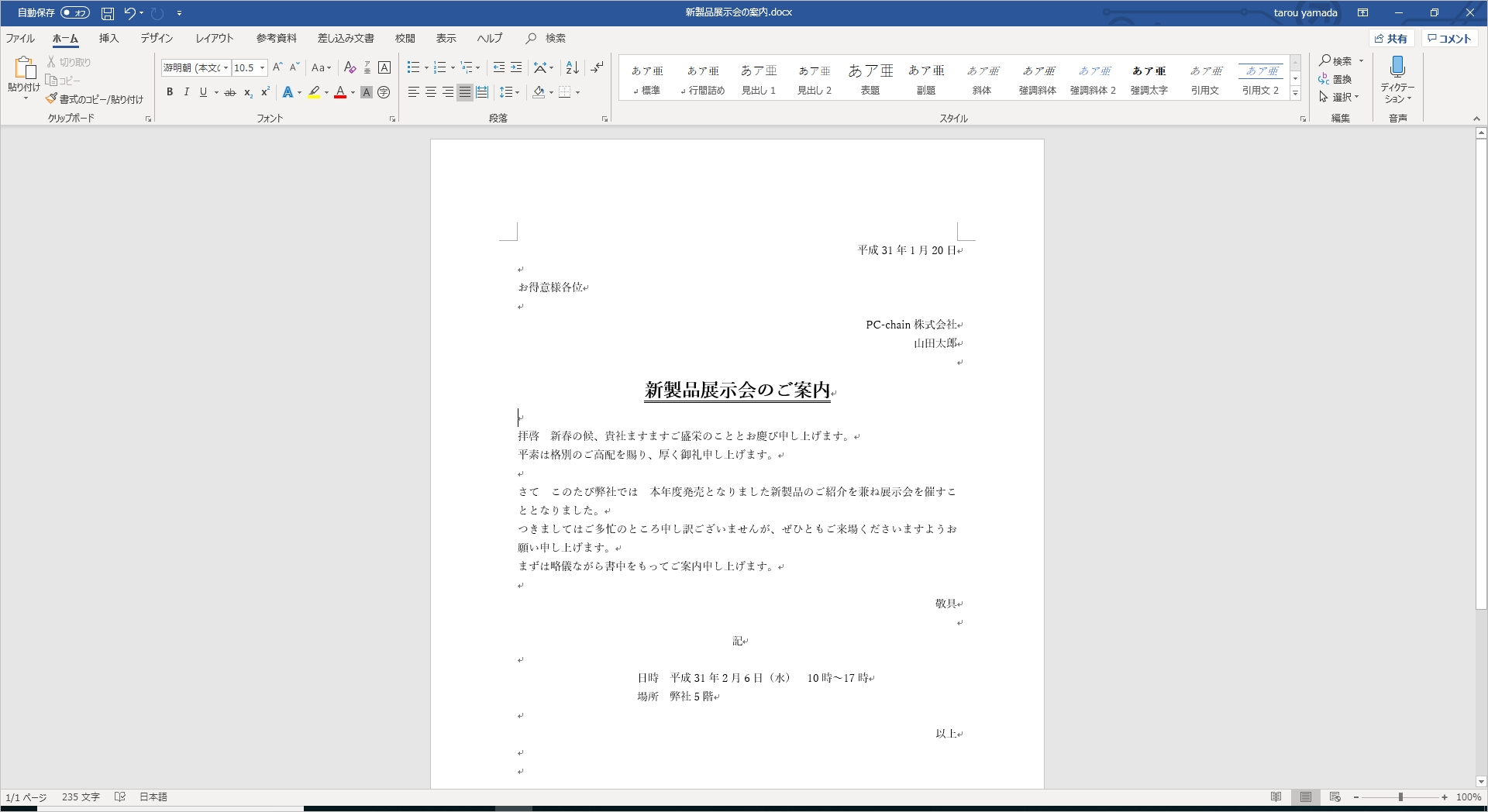Viewport: 1488px width, 812px height.
Task: Click the zoom slider handle
Action: pos(1400,797)
